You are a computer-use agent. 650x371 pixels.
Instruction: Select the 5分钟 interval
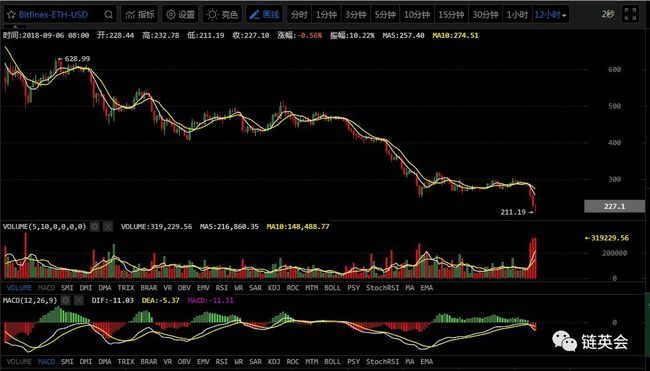pos(385,15)
